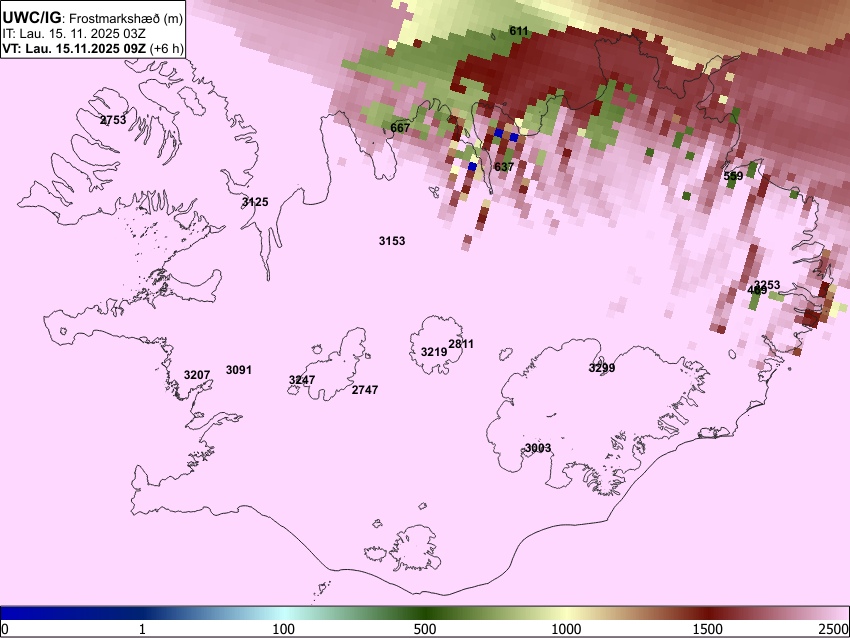Image resolution: width=850 pixels, height=638 pixels.
Task: Select the map value 559
Action: coord(733,176)
